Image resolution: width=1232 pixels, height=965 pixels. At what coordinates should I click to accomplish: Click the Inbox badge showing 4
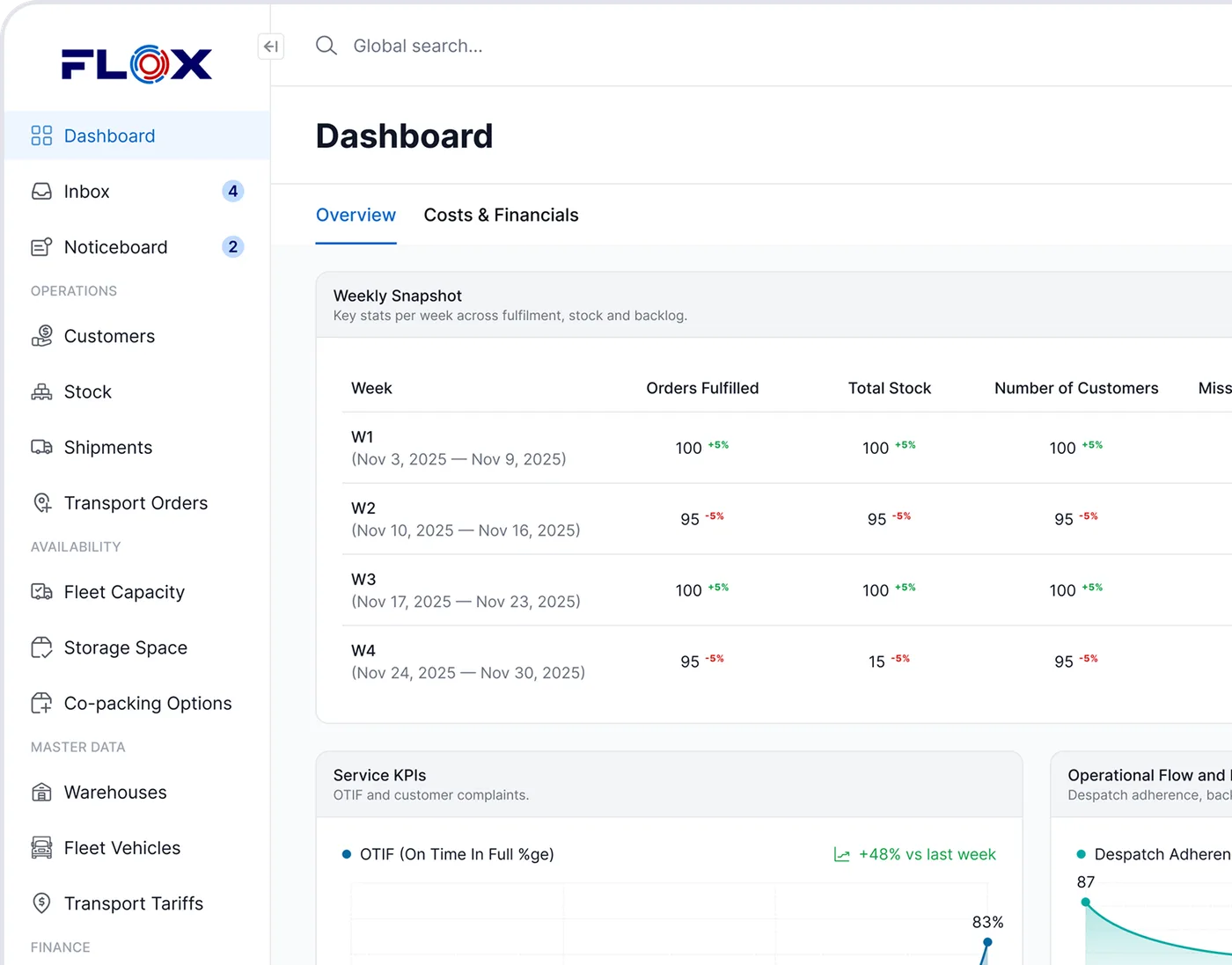pyautogui.click(x=233, y=191)
